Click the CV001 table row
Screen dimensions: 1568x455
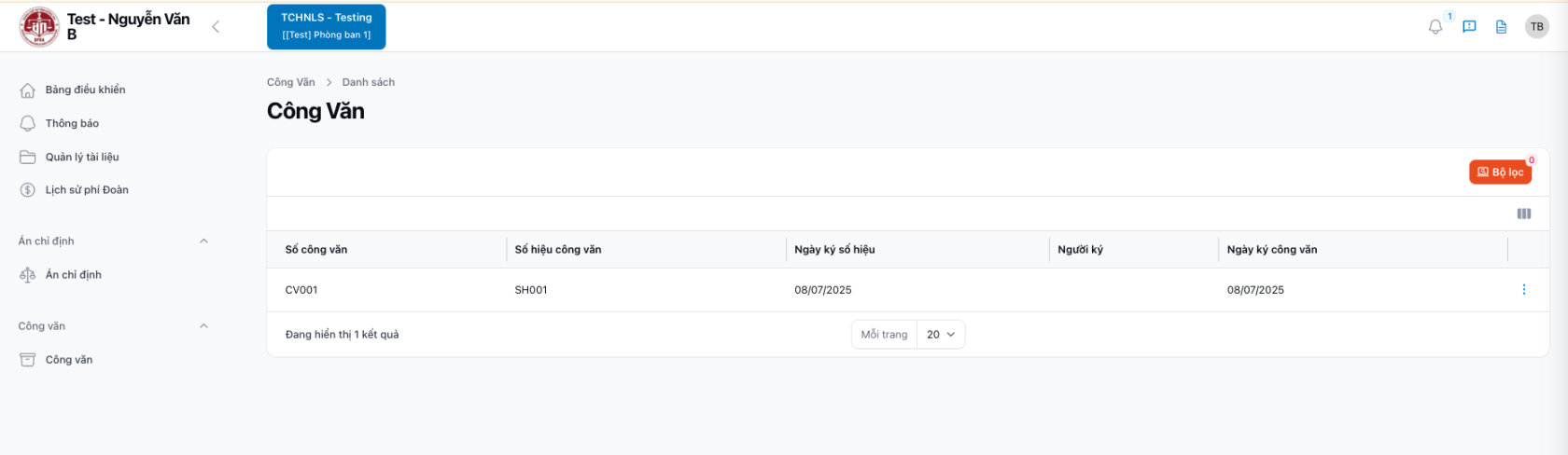(x=653, y=290)
